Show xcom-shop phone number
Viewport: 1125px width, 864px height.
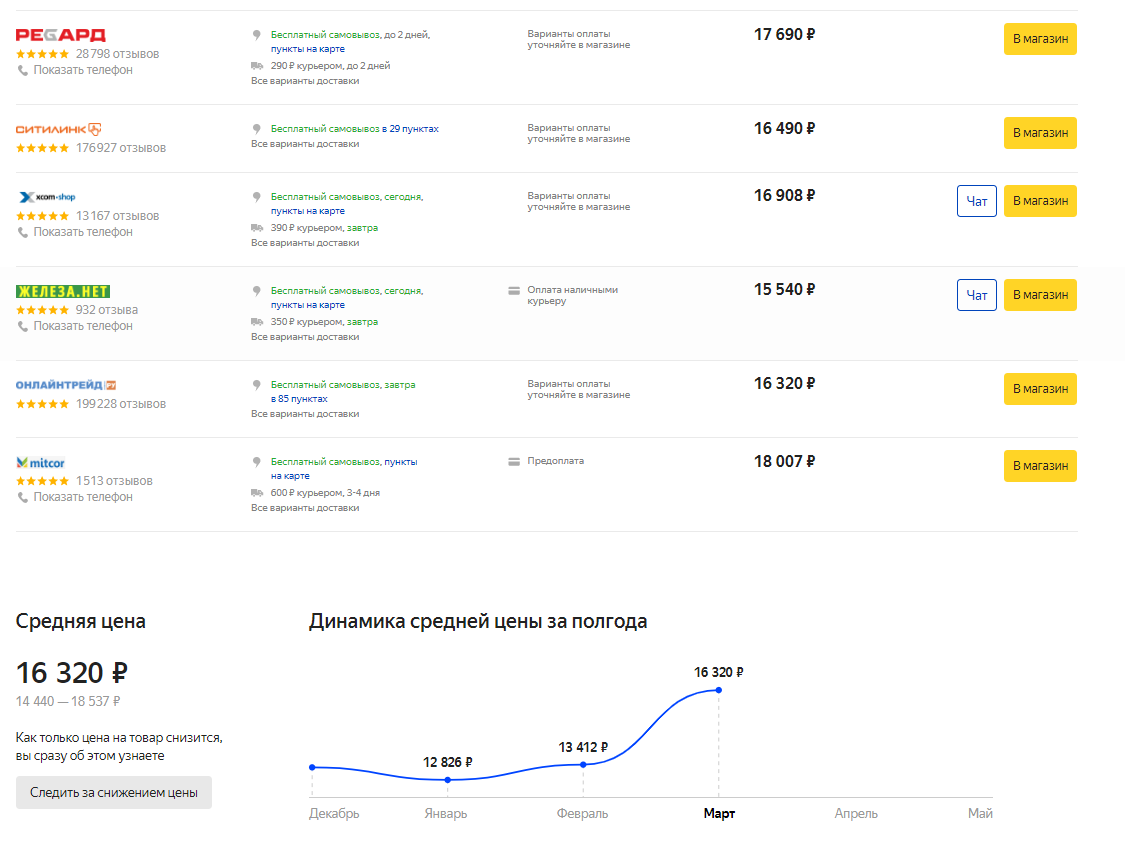click(83, 233)
